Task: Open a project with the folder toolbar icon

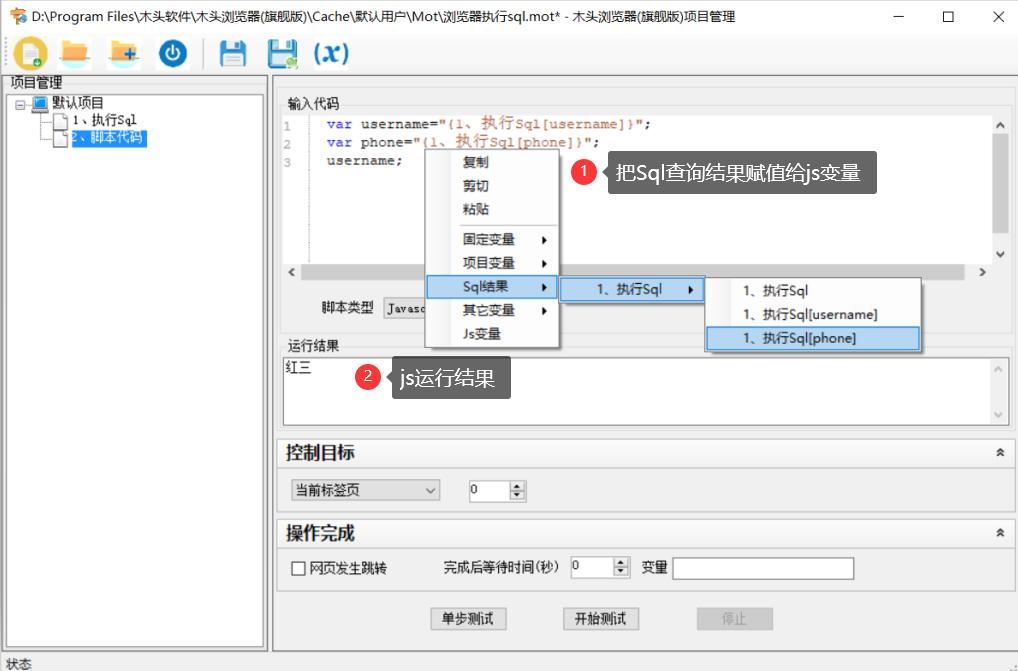Action: tap(74, 54)
